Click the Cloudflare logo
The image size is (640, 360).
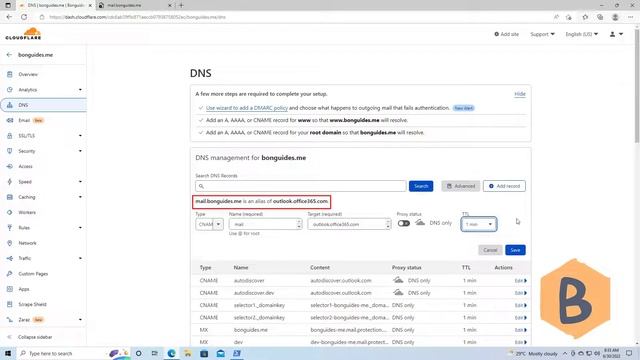pos(23,34)
